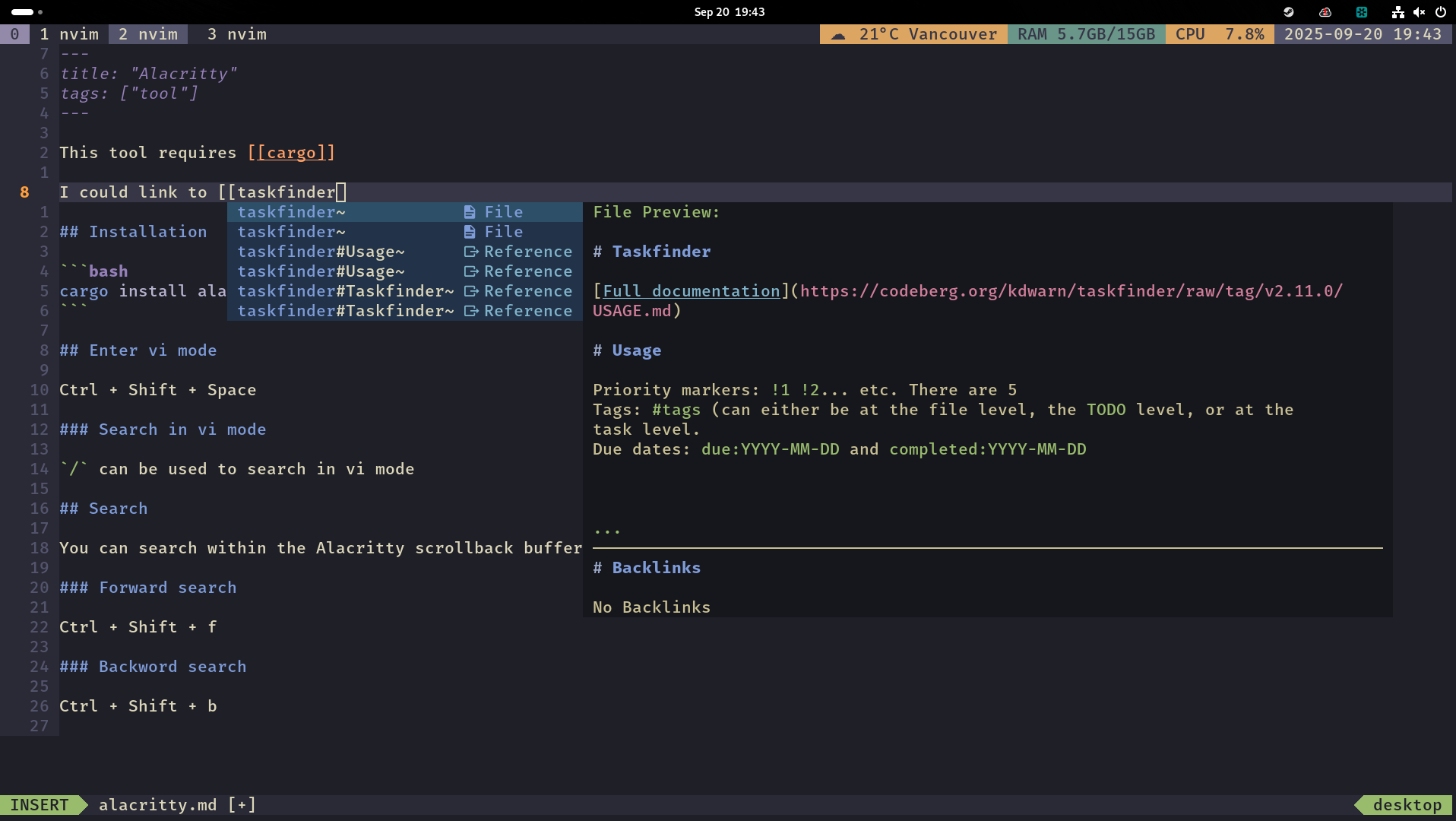Place cursor in [[taskfinder text
Image resolution: width=1456 pixels, height=821 pixels.
coord(277,192)
